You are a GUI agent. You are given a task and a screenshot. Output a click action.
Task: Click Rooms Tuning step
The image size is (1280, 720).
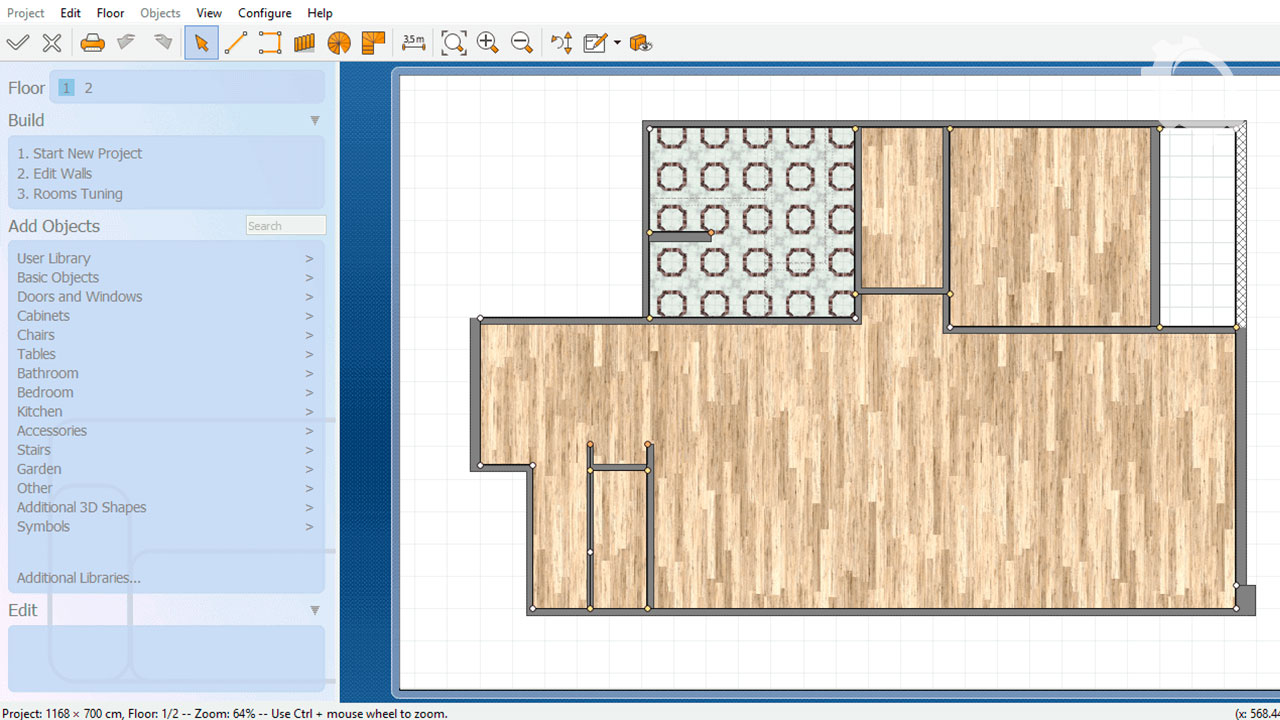pyautogui.click(x=69, y=193)
